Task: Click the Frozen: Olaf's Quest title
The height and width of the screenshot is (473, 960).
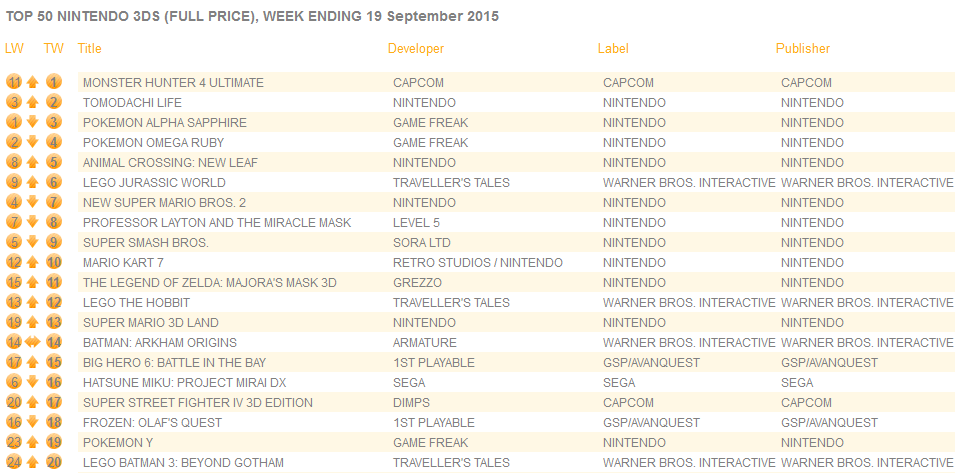Action: [152, 422]
